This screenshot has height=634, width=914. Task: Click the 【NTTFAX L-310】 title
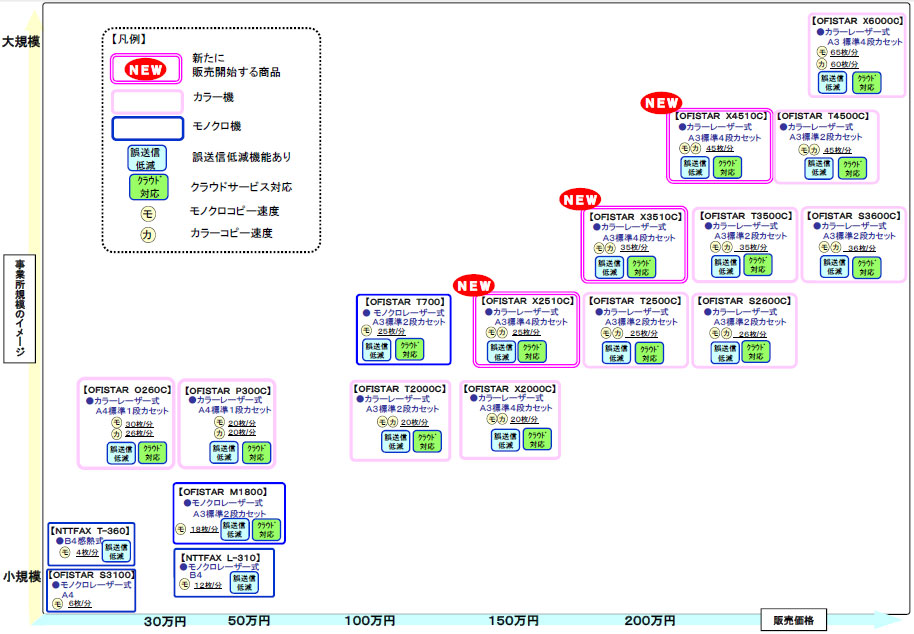(x=221, y=558)
